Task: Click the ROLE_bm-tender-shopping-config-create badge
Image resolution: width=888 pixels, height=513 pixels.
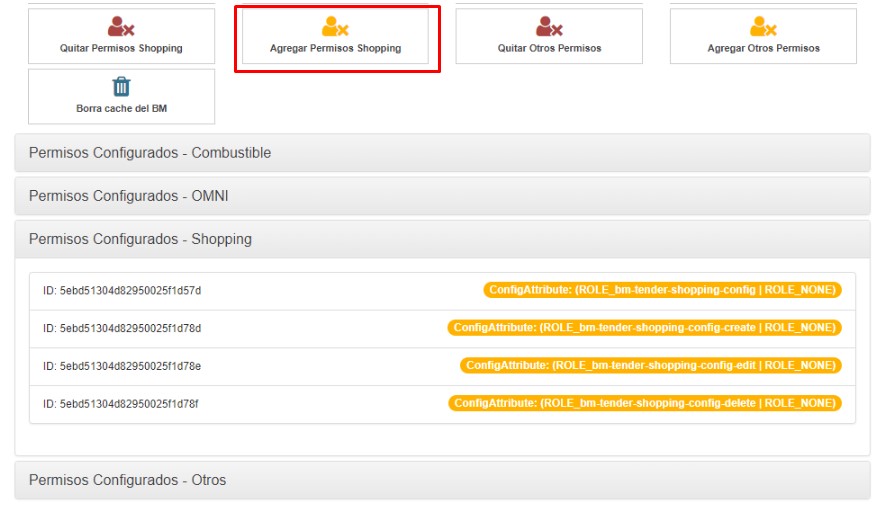Action: click(x=644, y=328)
